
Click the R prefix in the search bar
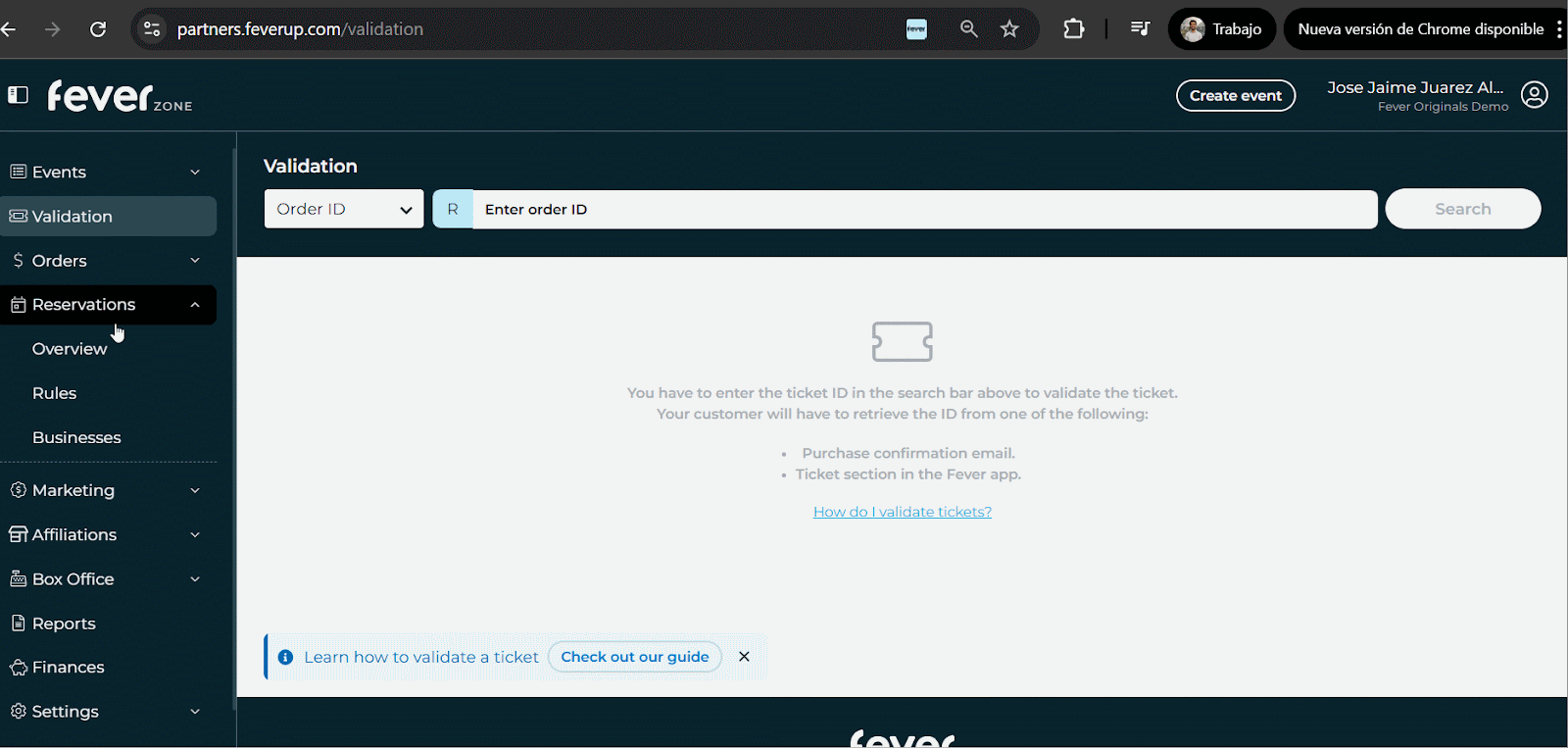coord(453,209)
